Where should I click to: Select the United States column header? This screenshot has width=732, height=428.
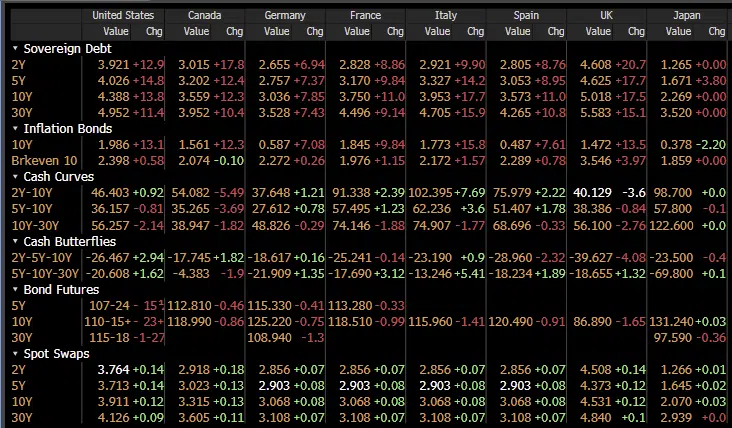[121, 16]
